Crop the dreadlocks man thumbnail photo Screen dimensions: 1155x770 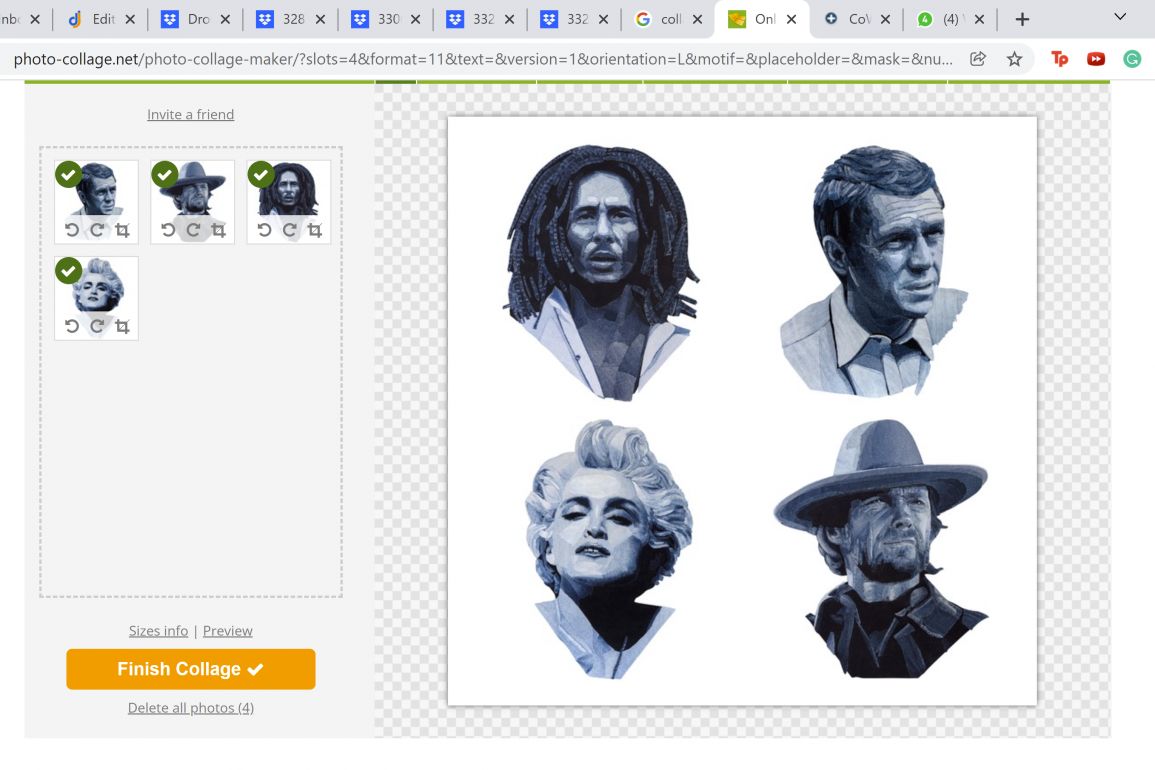(315, 231)
